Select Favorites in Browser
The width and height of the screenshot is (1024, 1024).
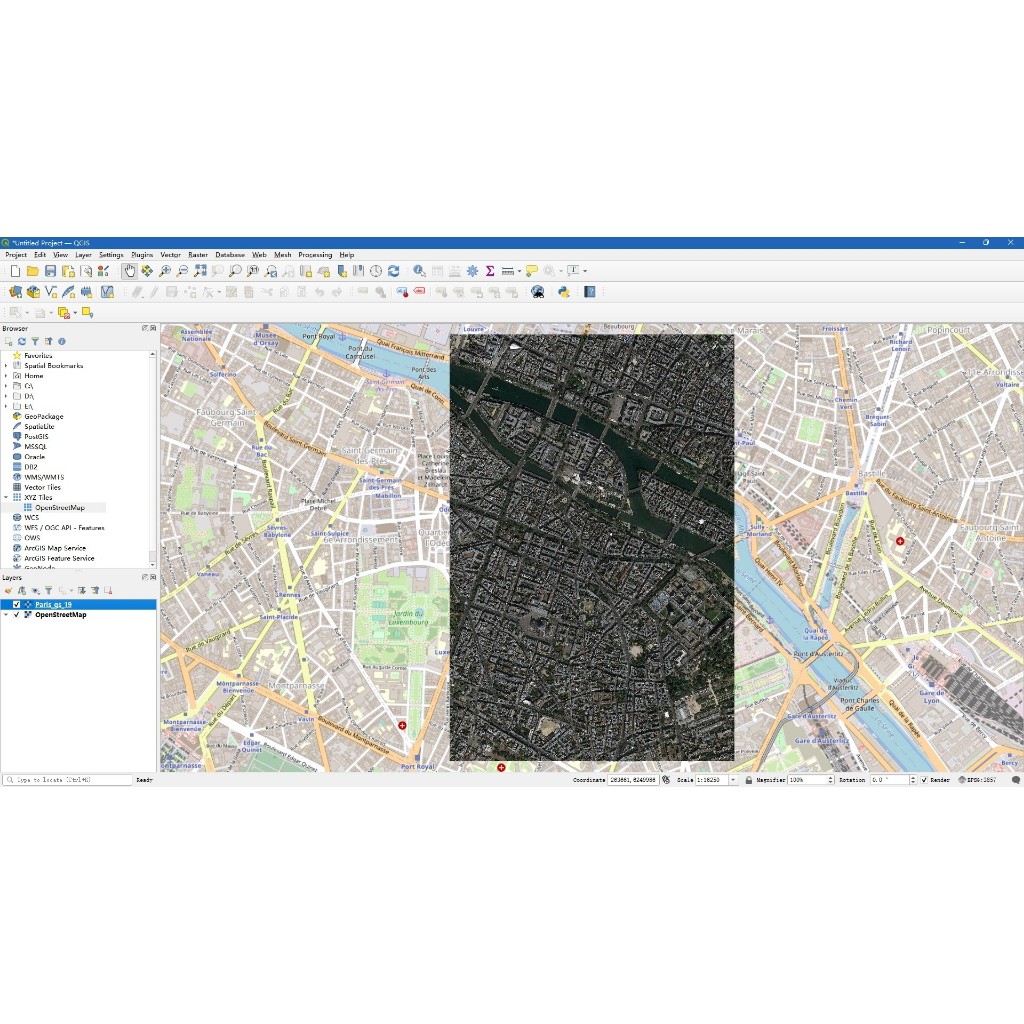38,355
